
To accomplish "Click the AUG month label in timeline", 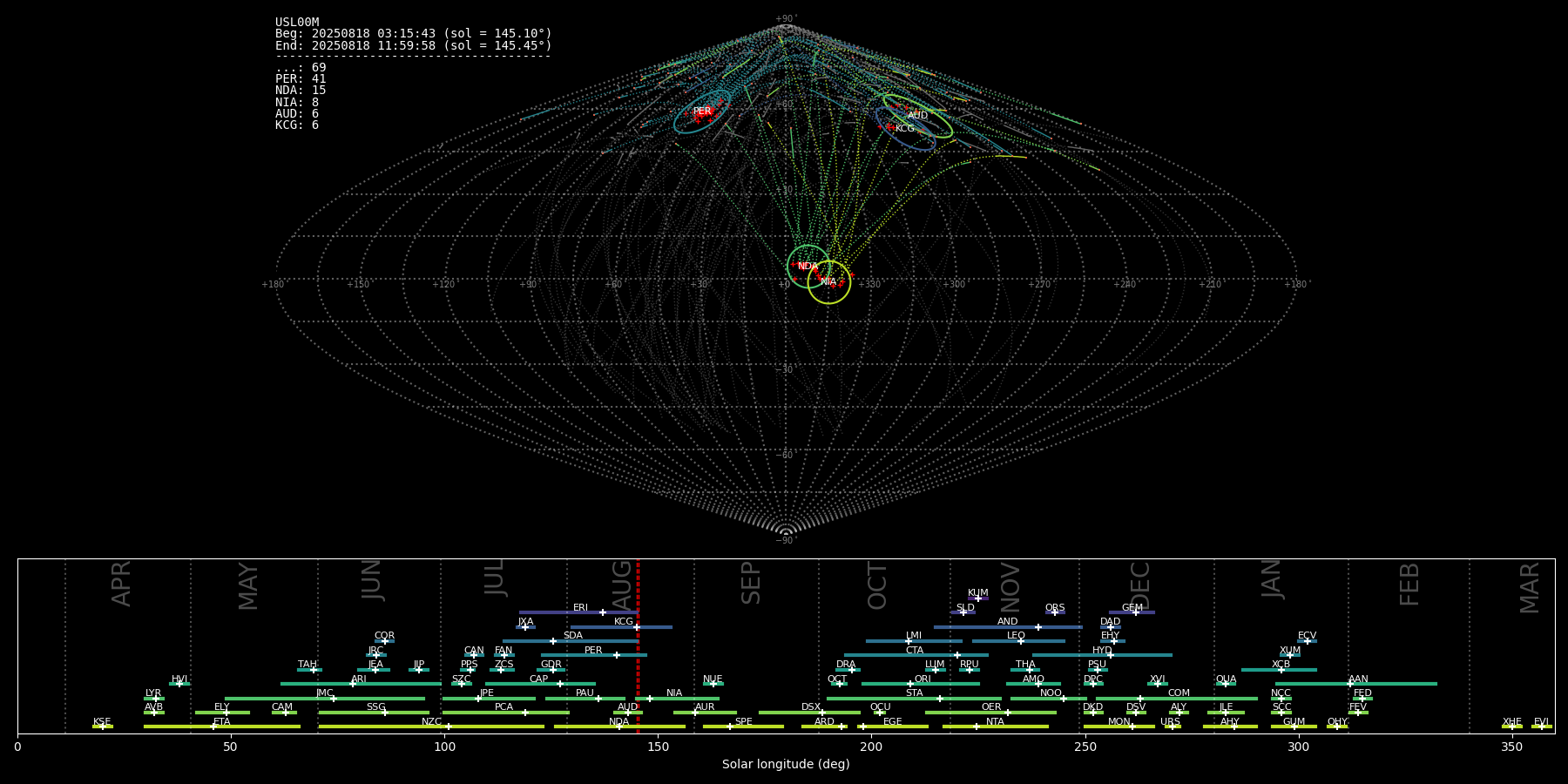I will (x=622, y=585).
